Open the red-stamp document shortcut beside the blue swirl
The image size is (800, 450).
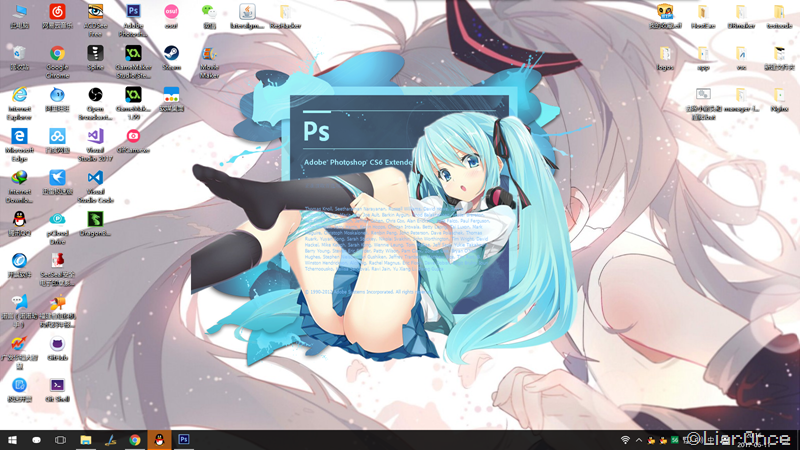[57, 261]
